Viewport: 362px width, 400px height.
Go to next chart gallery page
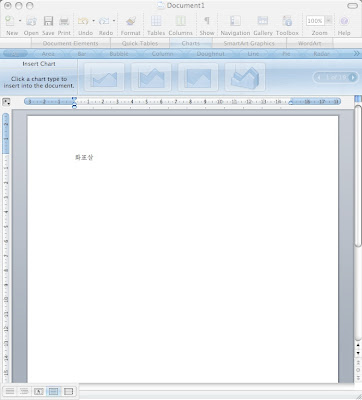[352, 78]
